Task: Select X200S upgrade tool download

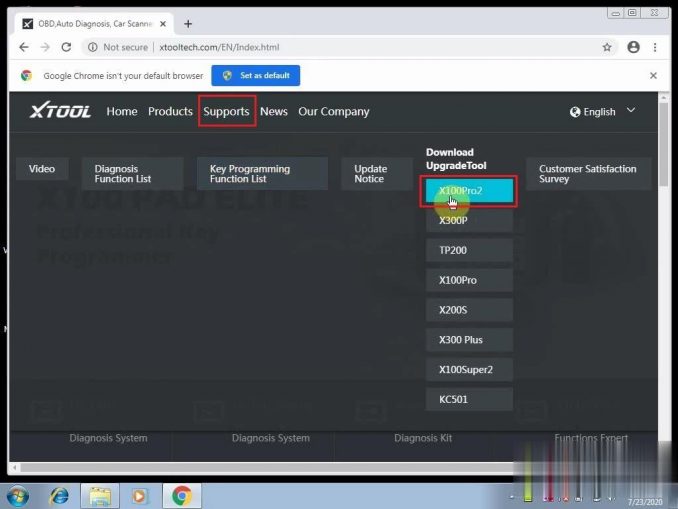Action: click(x=469, y=310)
